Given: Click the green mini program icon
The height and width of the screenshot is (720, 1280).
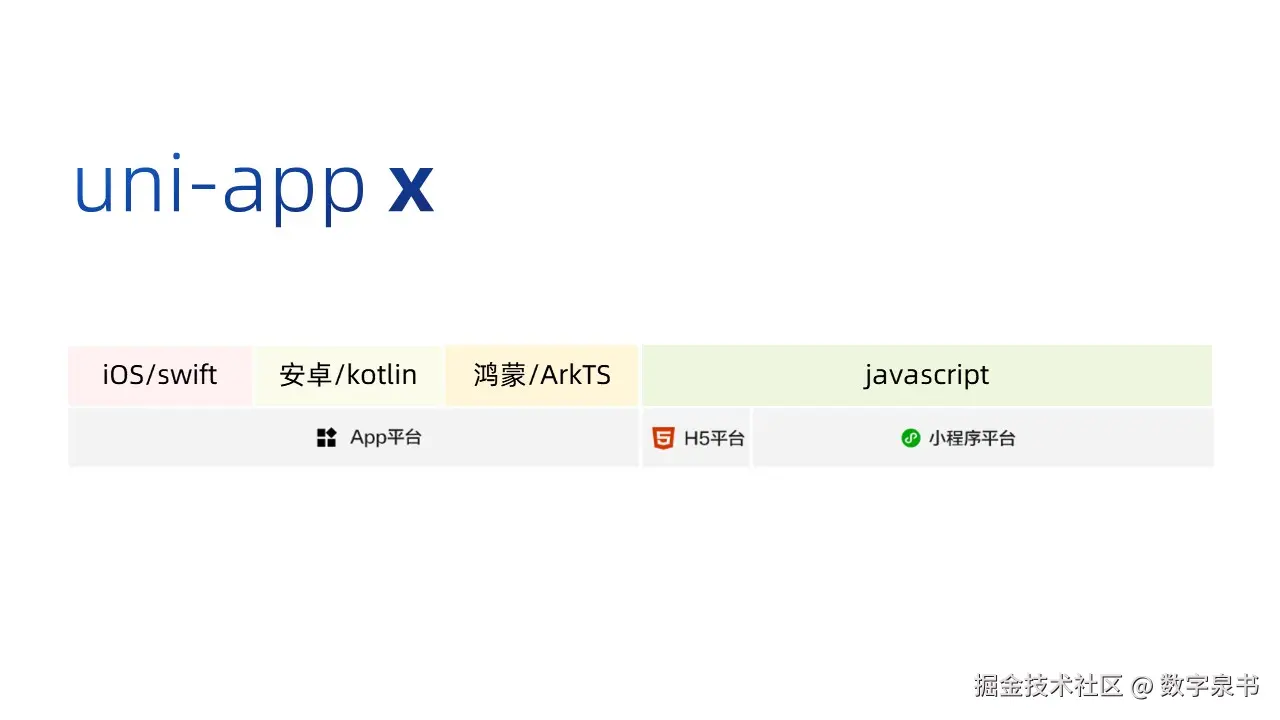Looking at the screenshot, I should pyautogui.click(x=910, y=438).
